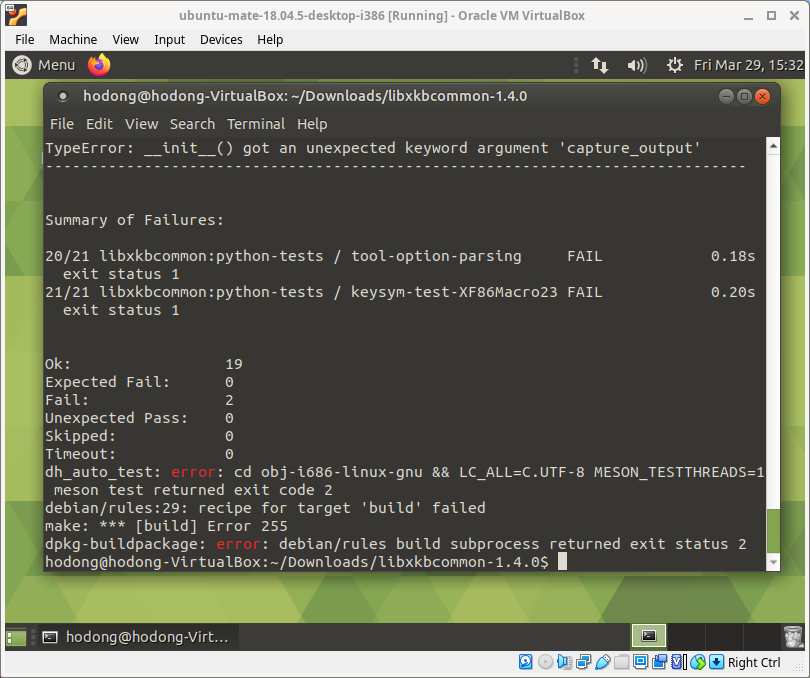
Task: Click the VirtualBox recording status icon
Action: point(660,662)
